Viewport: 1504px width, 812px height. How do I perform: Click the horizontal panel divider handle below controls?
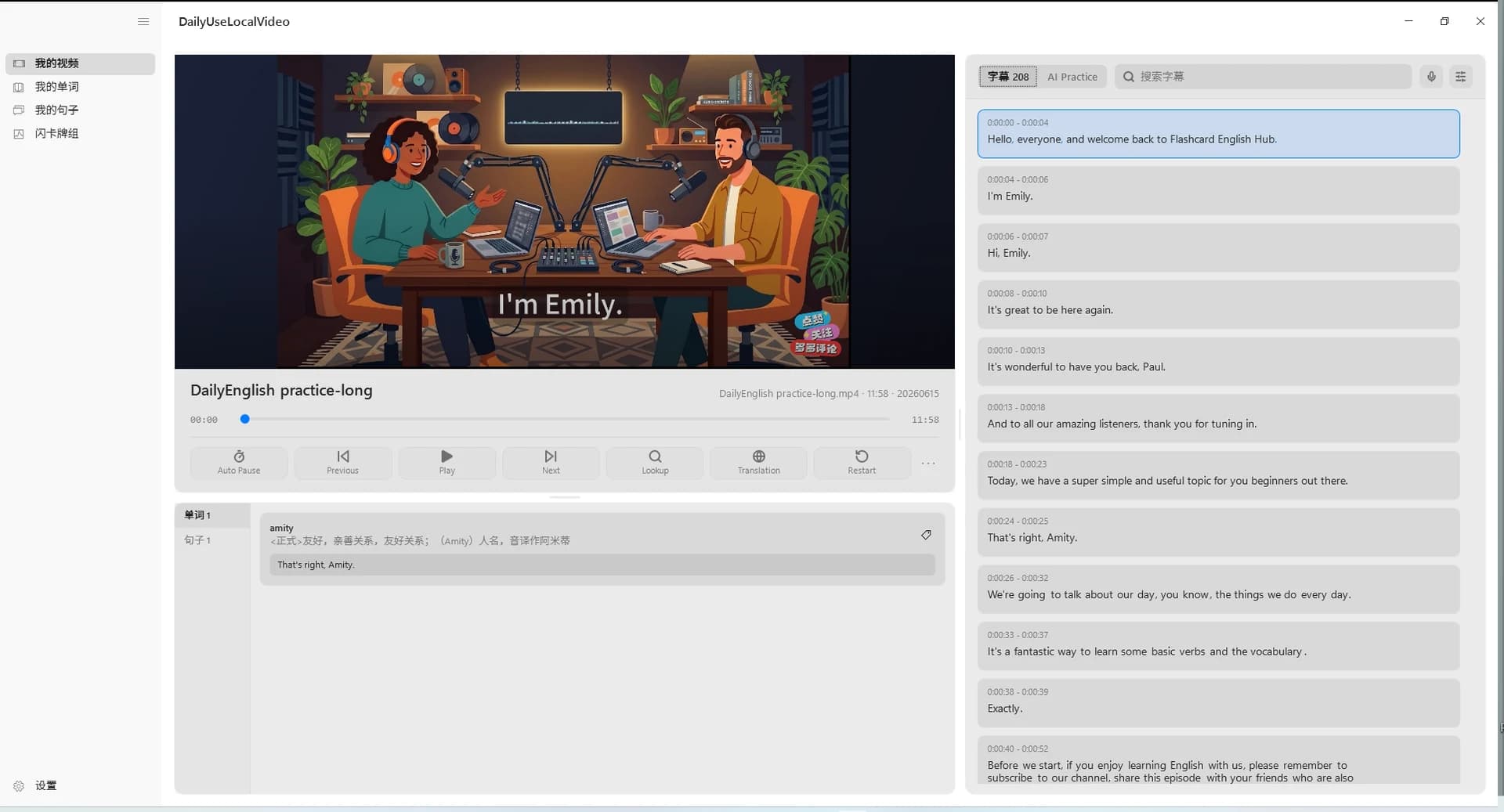pos(565,497)
